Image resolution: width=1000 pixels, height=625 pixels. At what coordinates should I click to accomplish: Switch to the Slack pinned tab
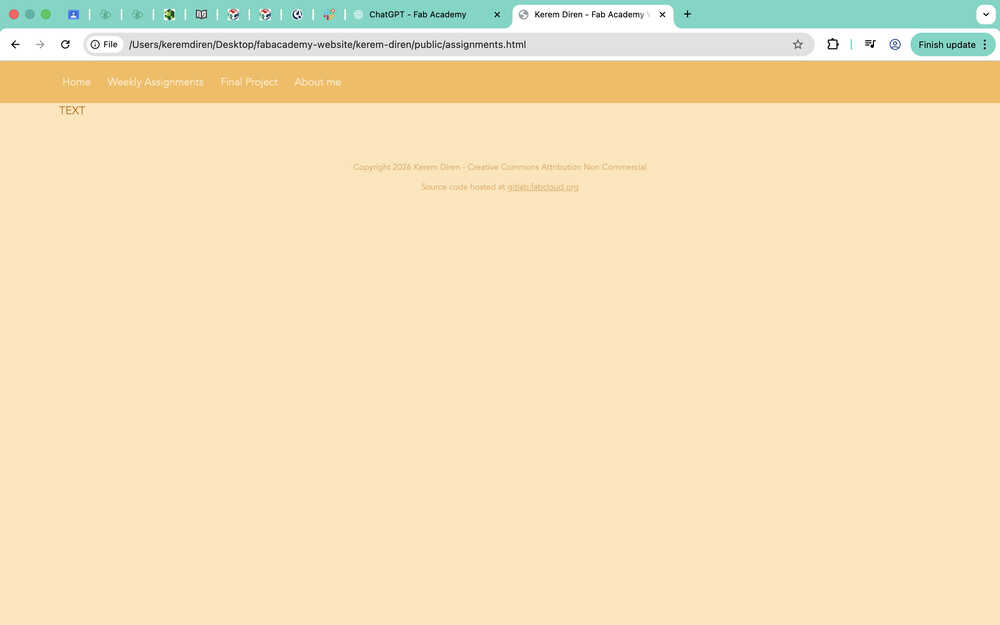click(329, 15)
